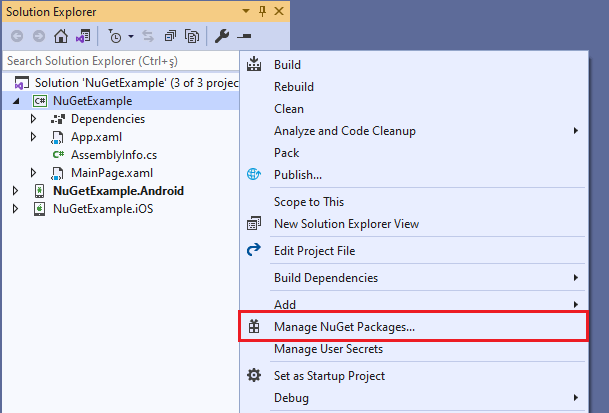Toggle the Preview Selected Items icon
The width and height of the screenshot is (609, 413).
[x=244, y=36]
